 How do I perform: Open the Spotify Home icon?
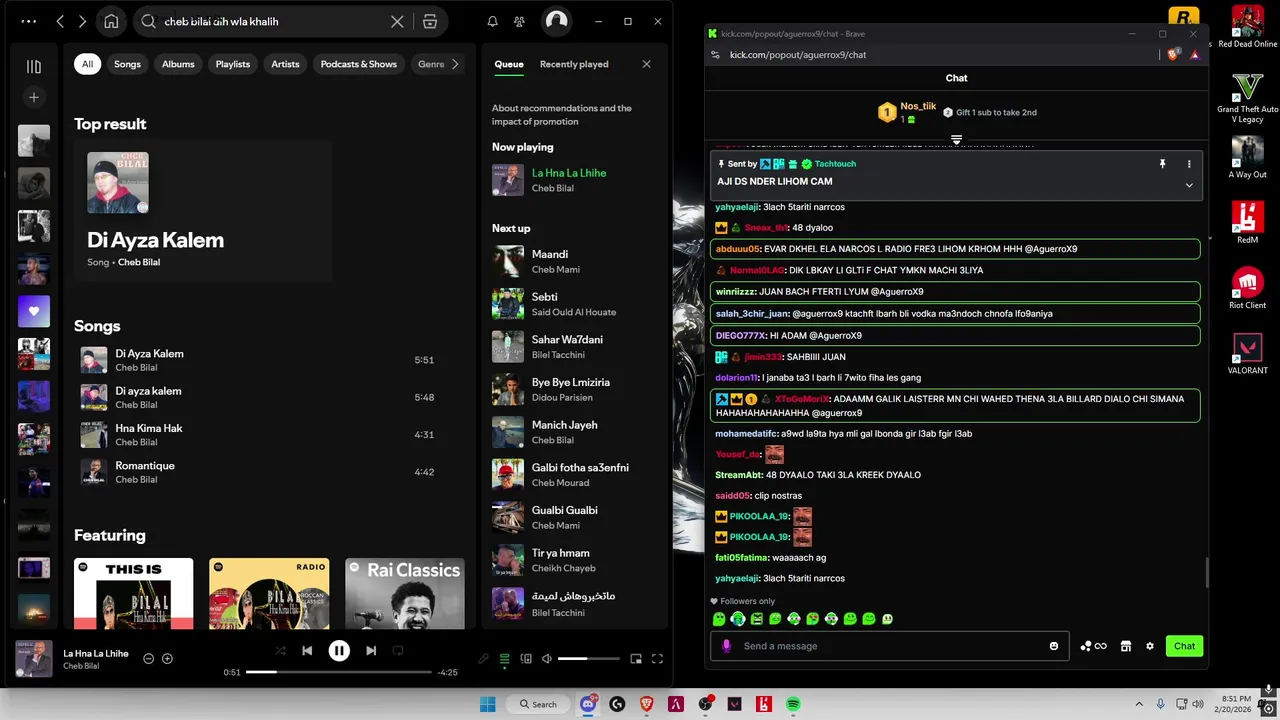click(111, 21)
